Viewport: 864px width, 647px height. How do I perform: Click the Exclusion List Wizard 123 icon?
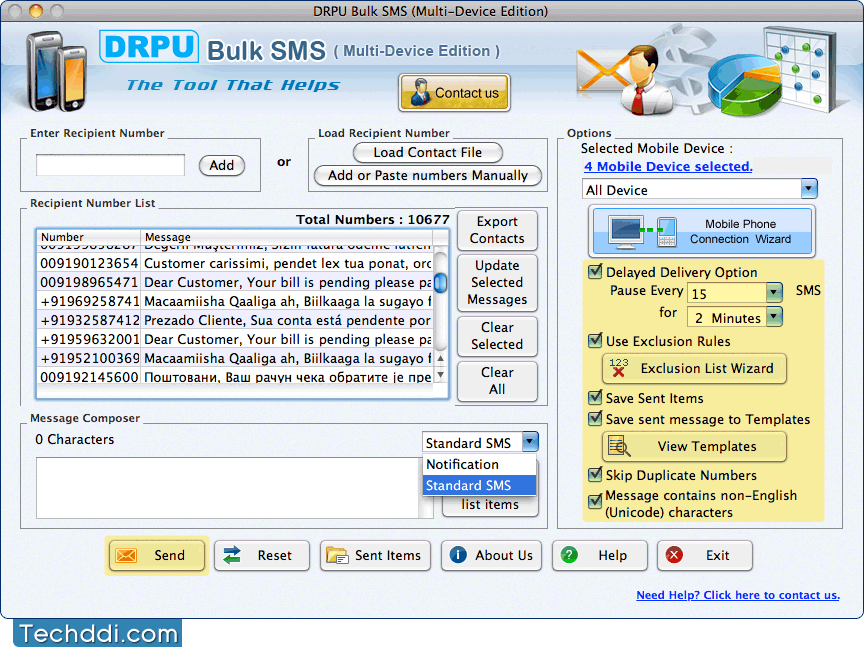[618, 368]
